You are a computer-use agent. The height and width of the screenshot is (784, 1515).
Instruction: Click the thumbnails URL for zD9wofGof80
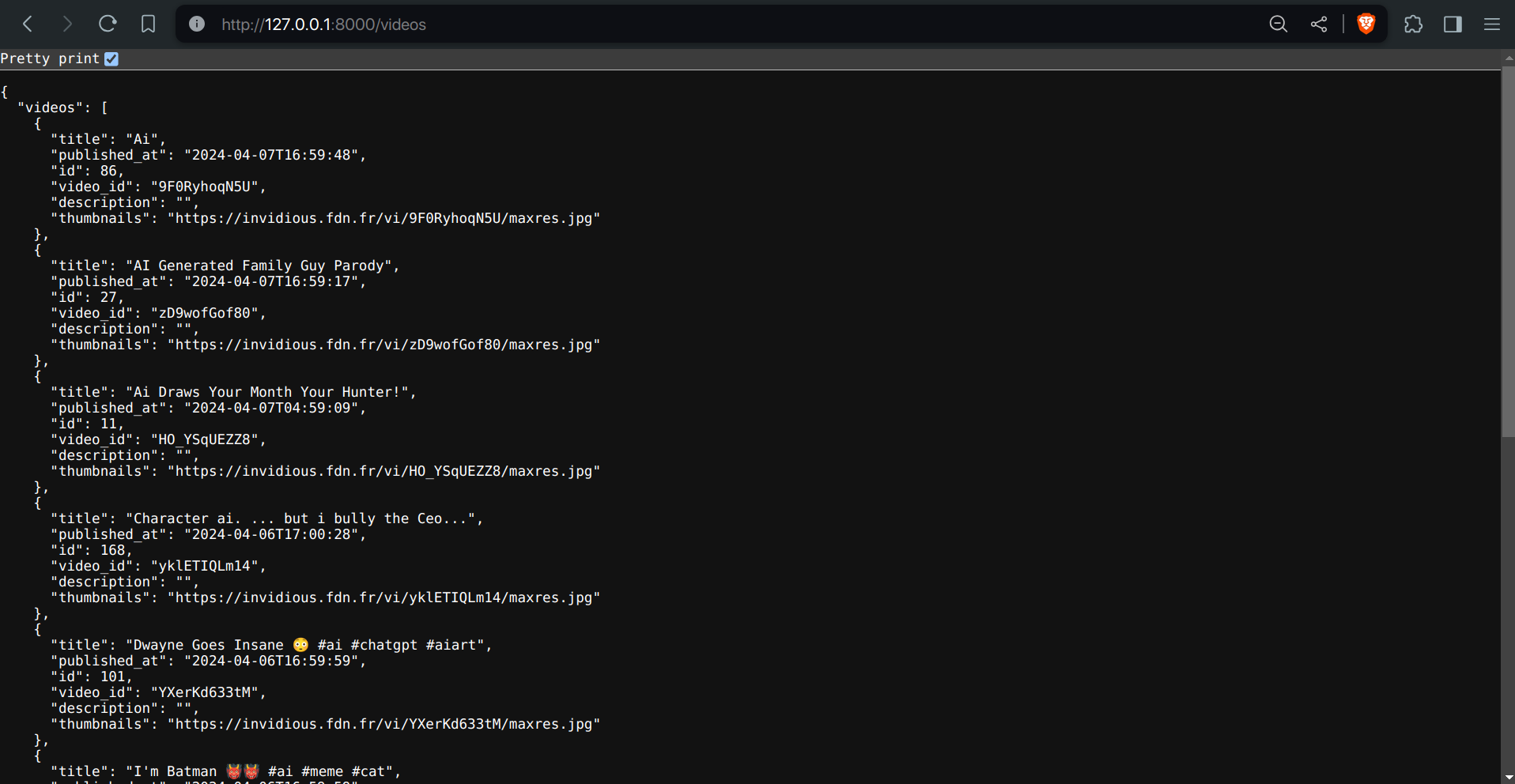383,345
